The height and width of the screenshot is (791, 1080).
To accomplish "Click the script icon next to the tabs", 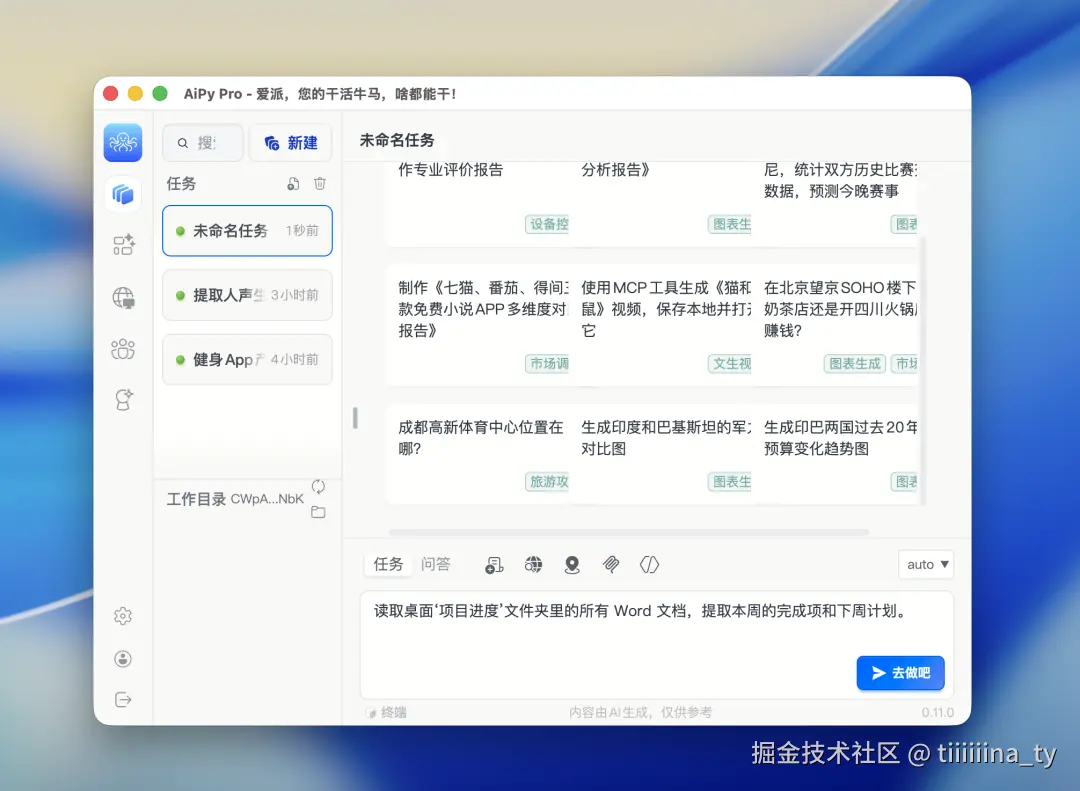I will (493, 565).
